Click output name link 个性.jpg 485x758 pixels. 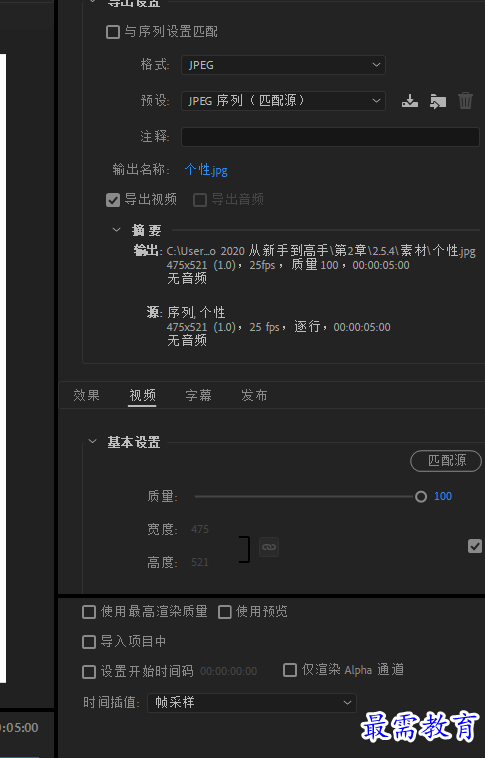pos(206,170)
